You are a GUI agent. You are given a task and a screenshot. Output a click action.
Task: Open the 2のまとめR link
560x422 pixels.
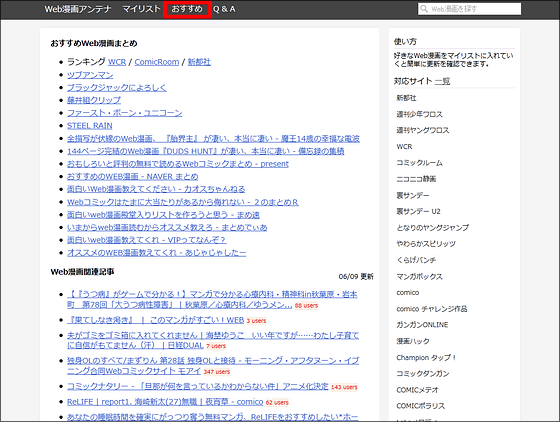182,202
